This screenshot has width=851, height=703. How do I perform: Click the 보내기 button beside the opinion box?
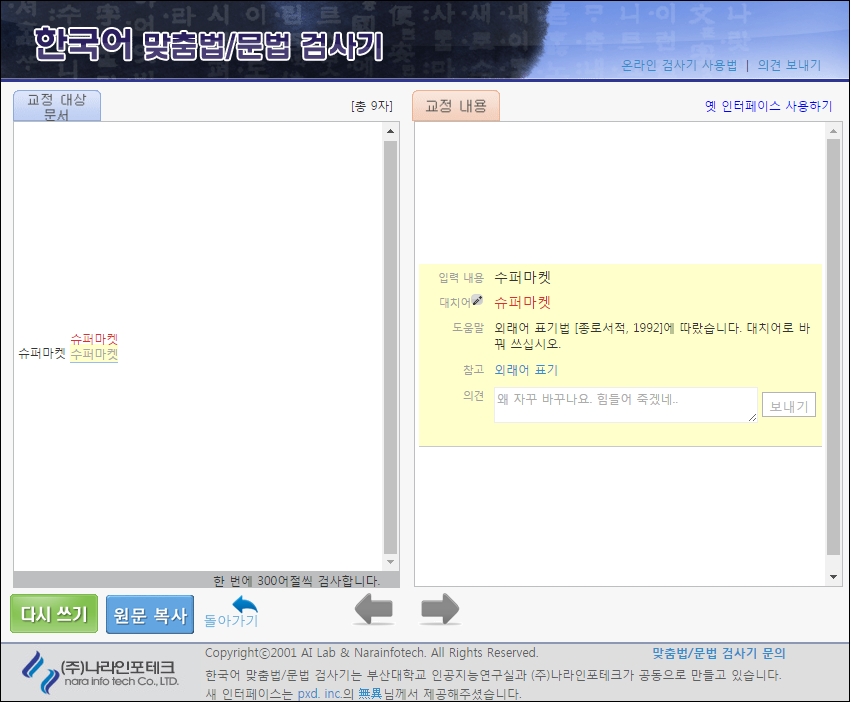(x=789, y=406)
